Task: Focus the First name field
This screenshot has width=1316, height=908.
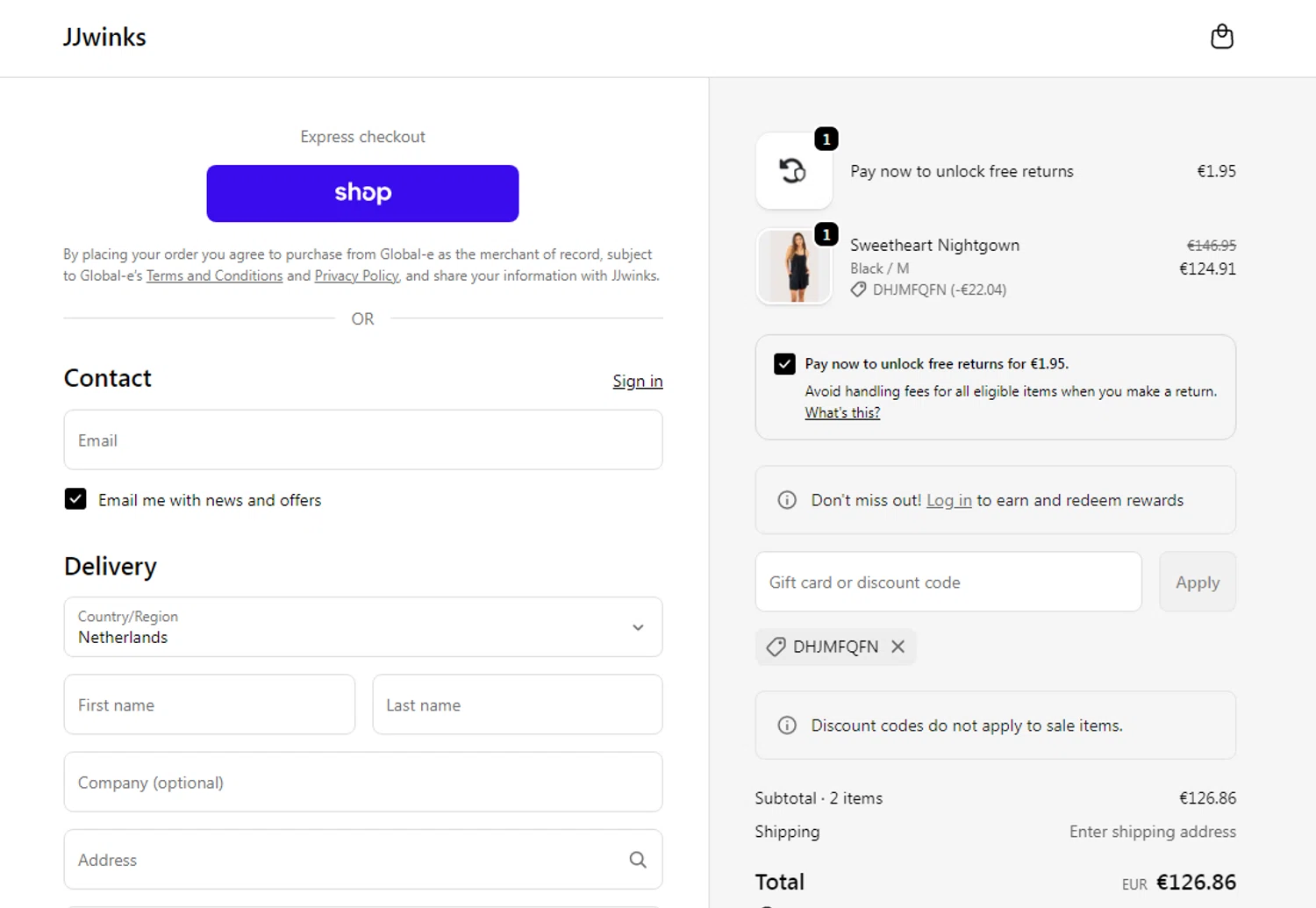Action: point(210,704)
